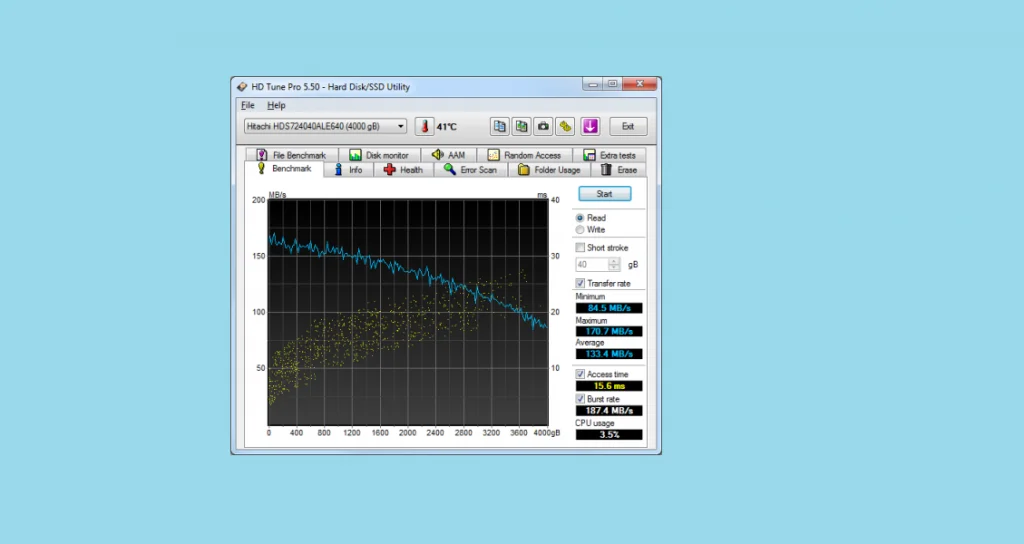This screenshot has height=544, width=1024.
Task: Switch to the Health tab
Action: tap(404, 170)
